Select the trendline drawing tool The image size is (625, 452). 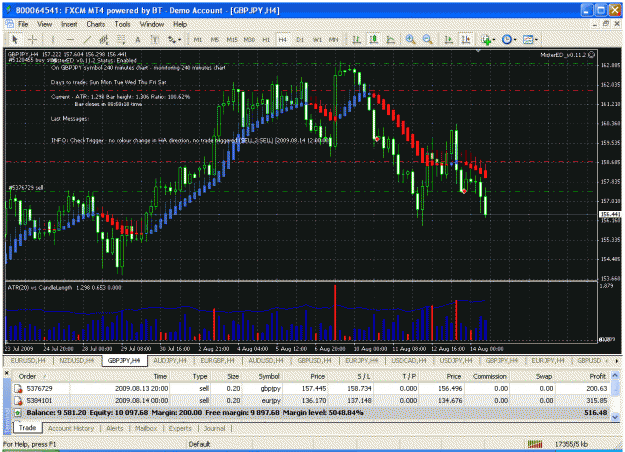[x=87, y=39]
